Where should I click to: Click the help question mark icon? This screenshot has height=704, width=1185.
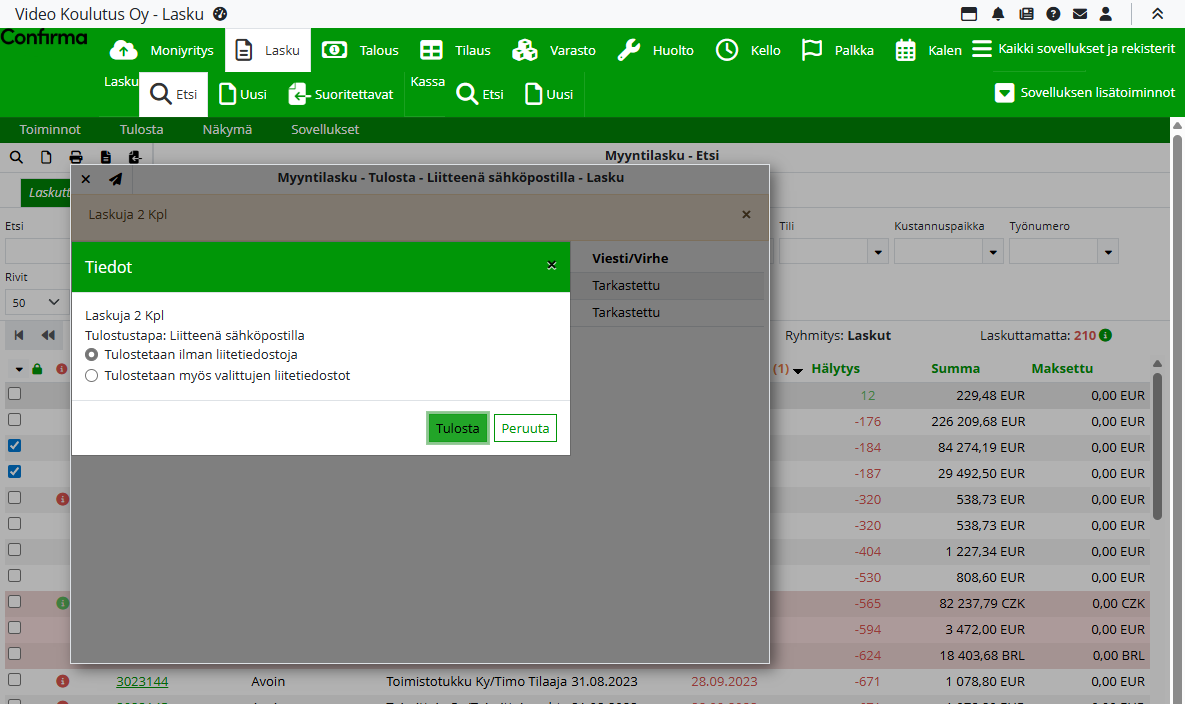point(1053,14)
